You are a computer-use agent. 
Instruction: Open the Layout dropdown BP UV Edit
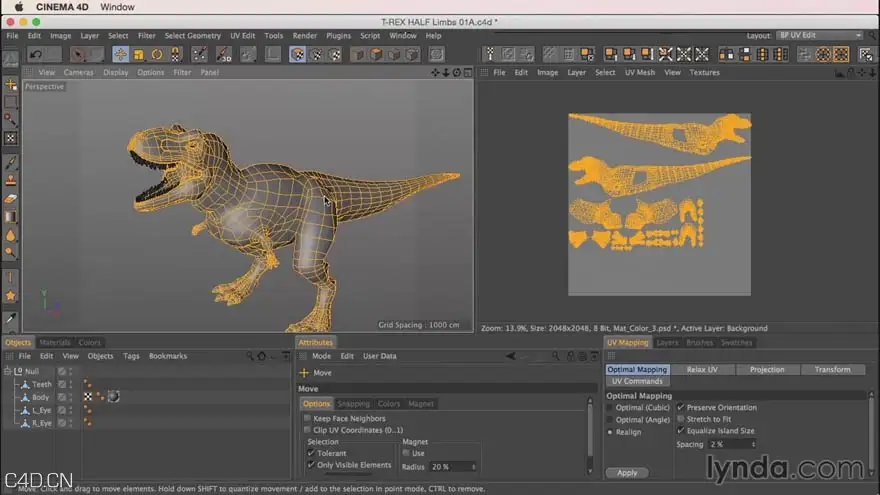pyautogui.click(x=819, y=35)
